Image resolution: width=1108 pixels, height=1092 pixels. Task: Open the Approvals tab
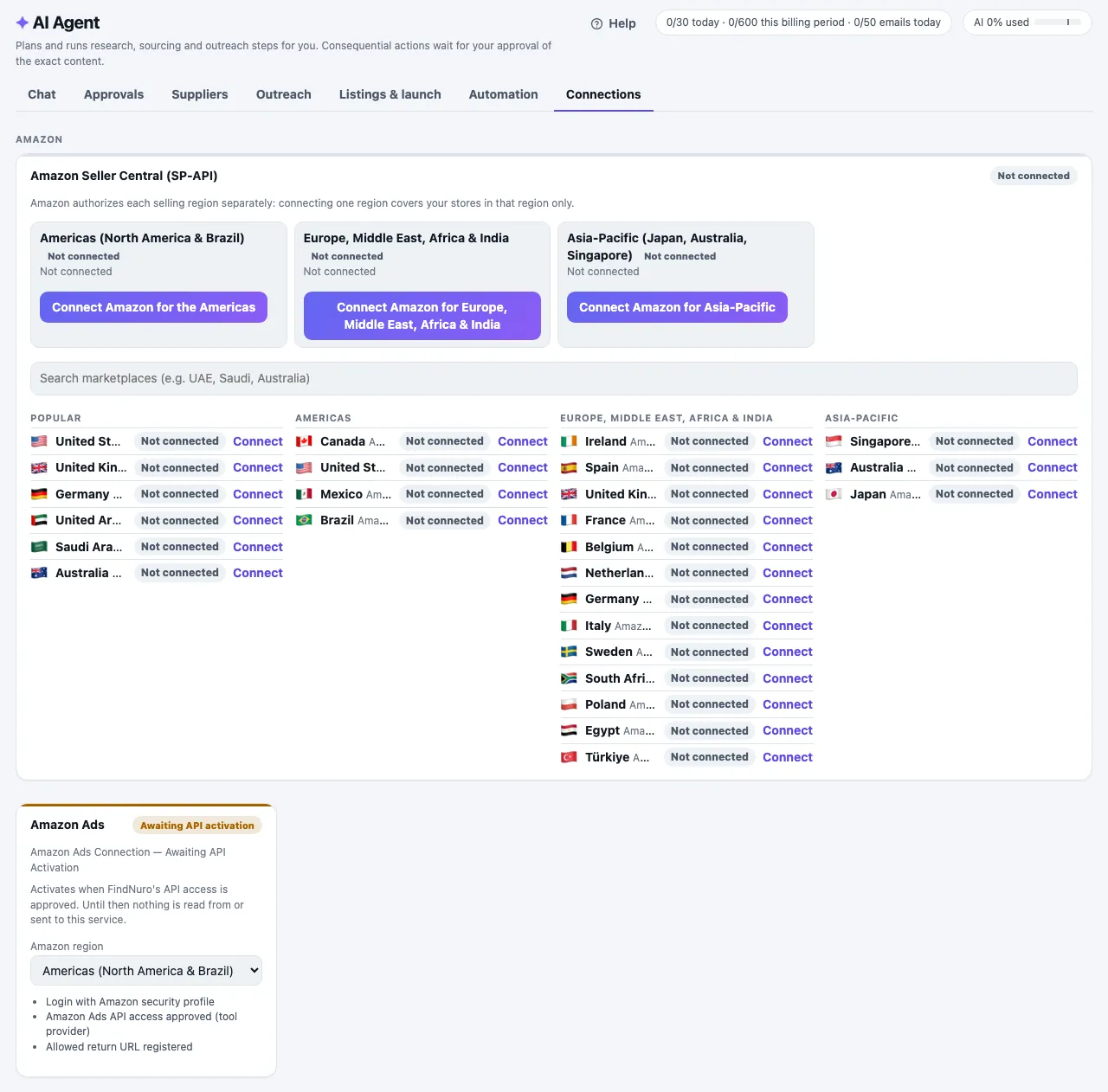113,94
